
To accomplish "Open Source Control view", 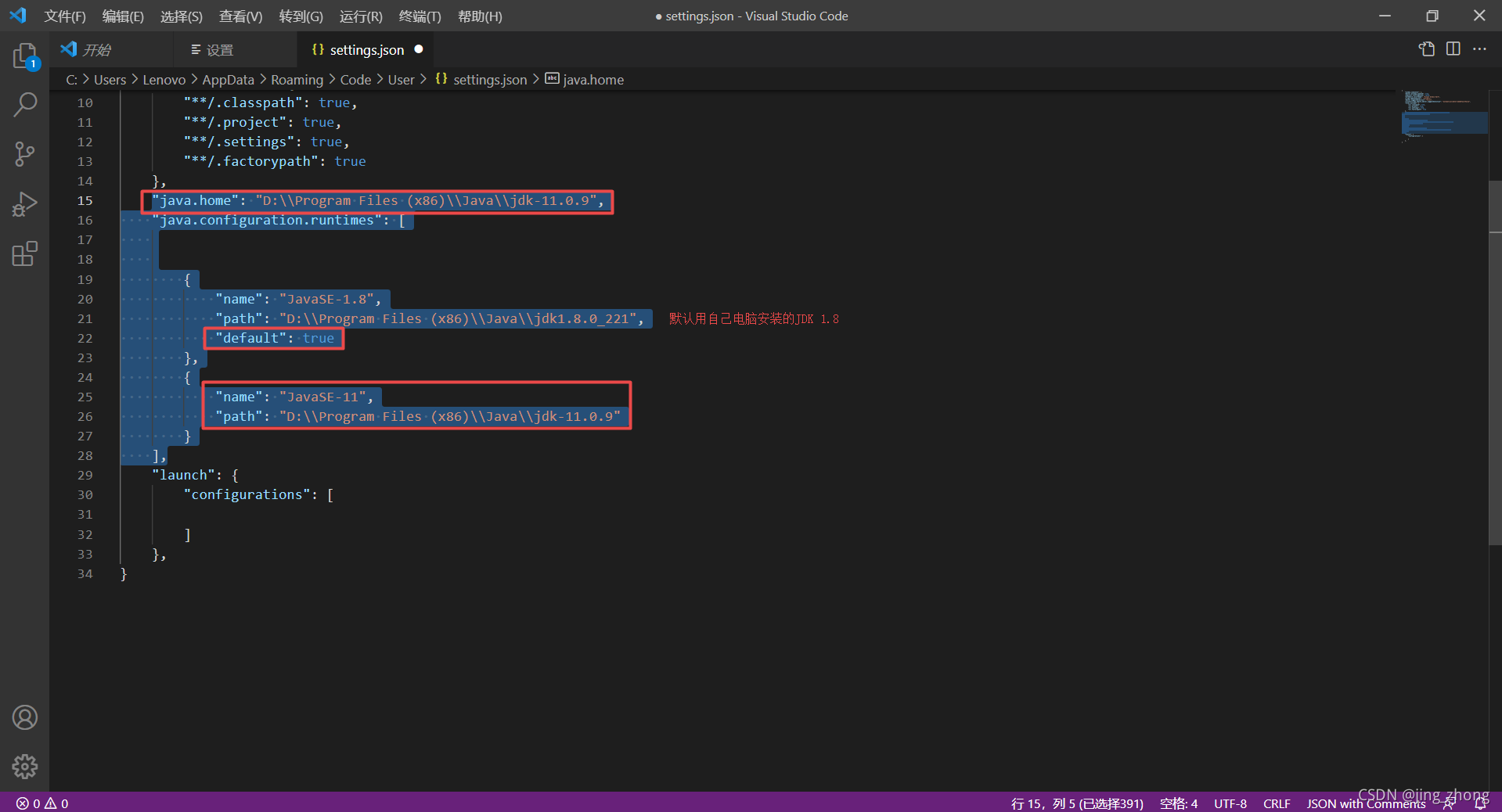I will (25, 154).
